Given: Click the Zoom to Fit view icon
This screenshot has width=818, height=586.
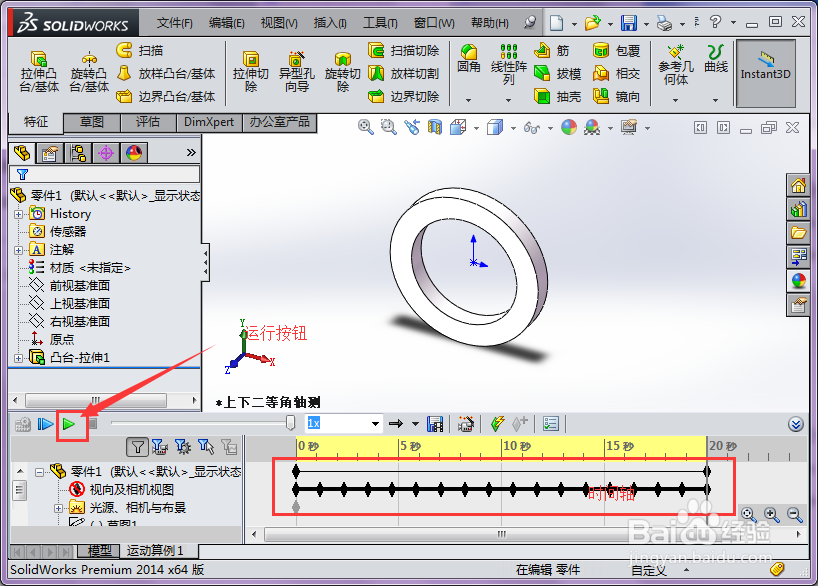Looking at the screenshot, I should (x=365, y=127).
